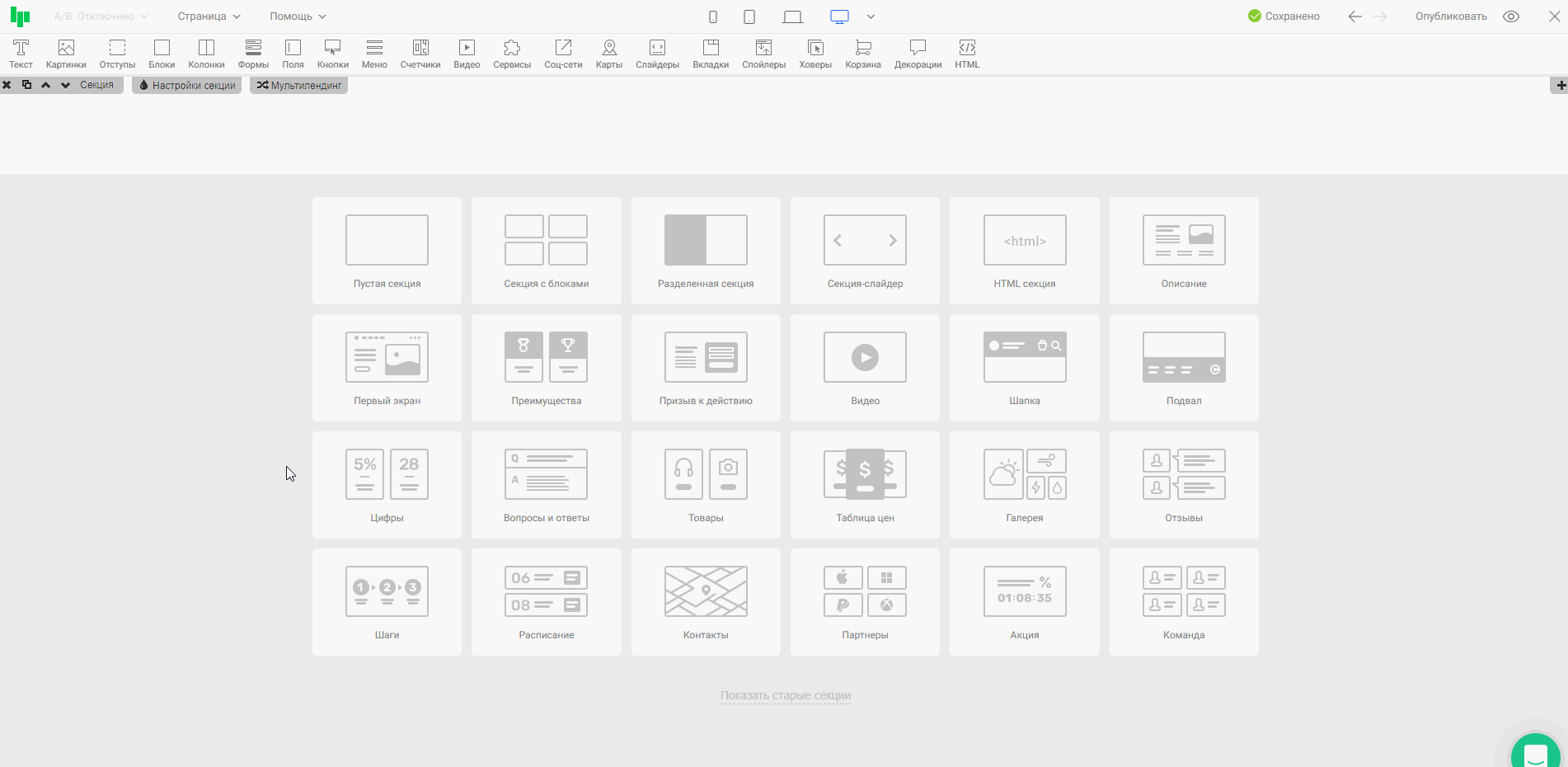Select the Text tool in toolbar

(x=21, y=54)
